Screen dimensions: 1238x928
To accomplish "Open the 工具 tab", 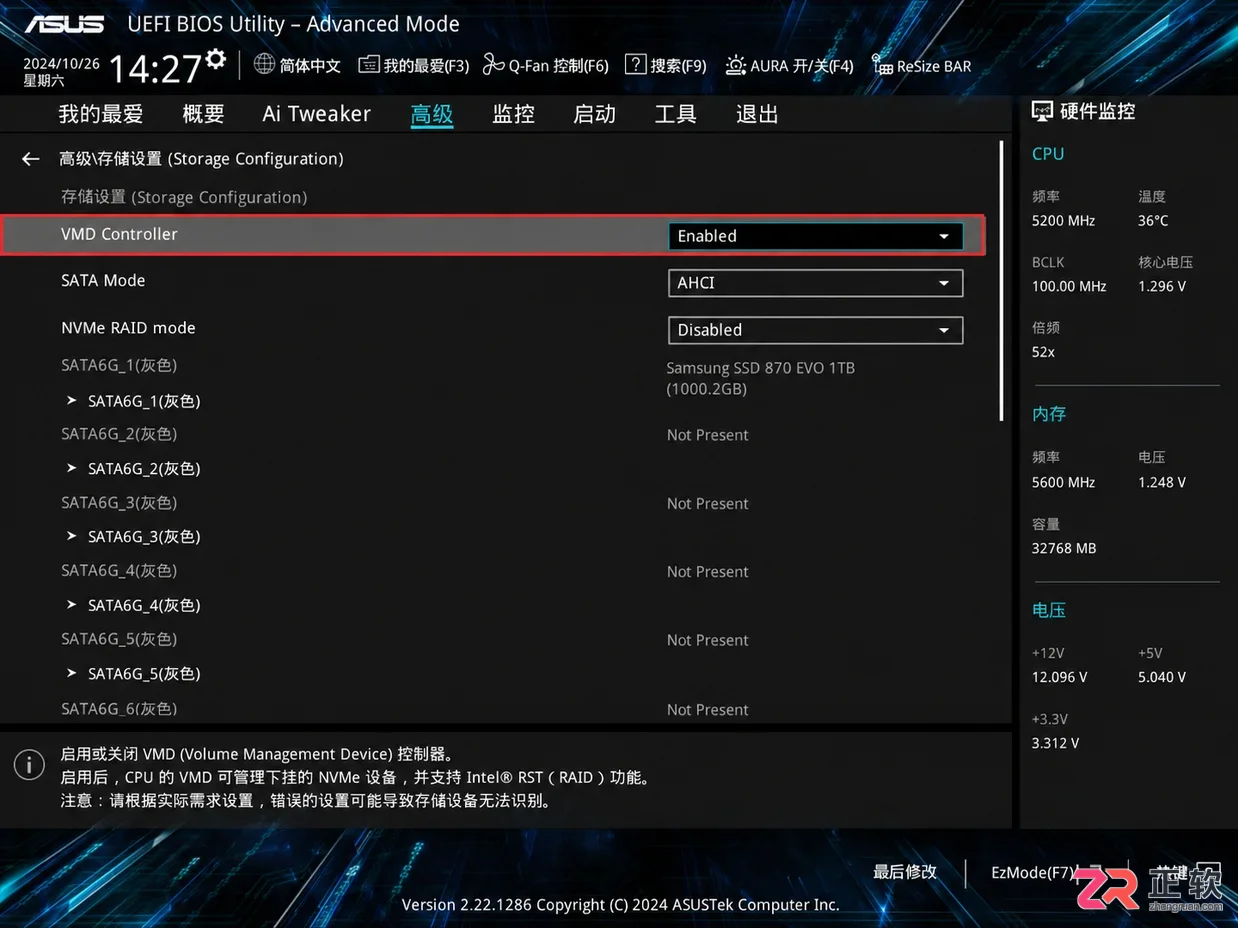I will pos(675,114).
